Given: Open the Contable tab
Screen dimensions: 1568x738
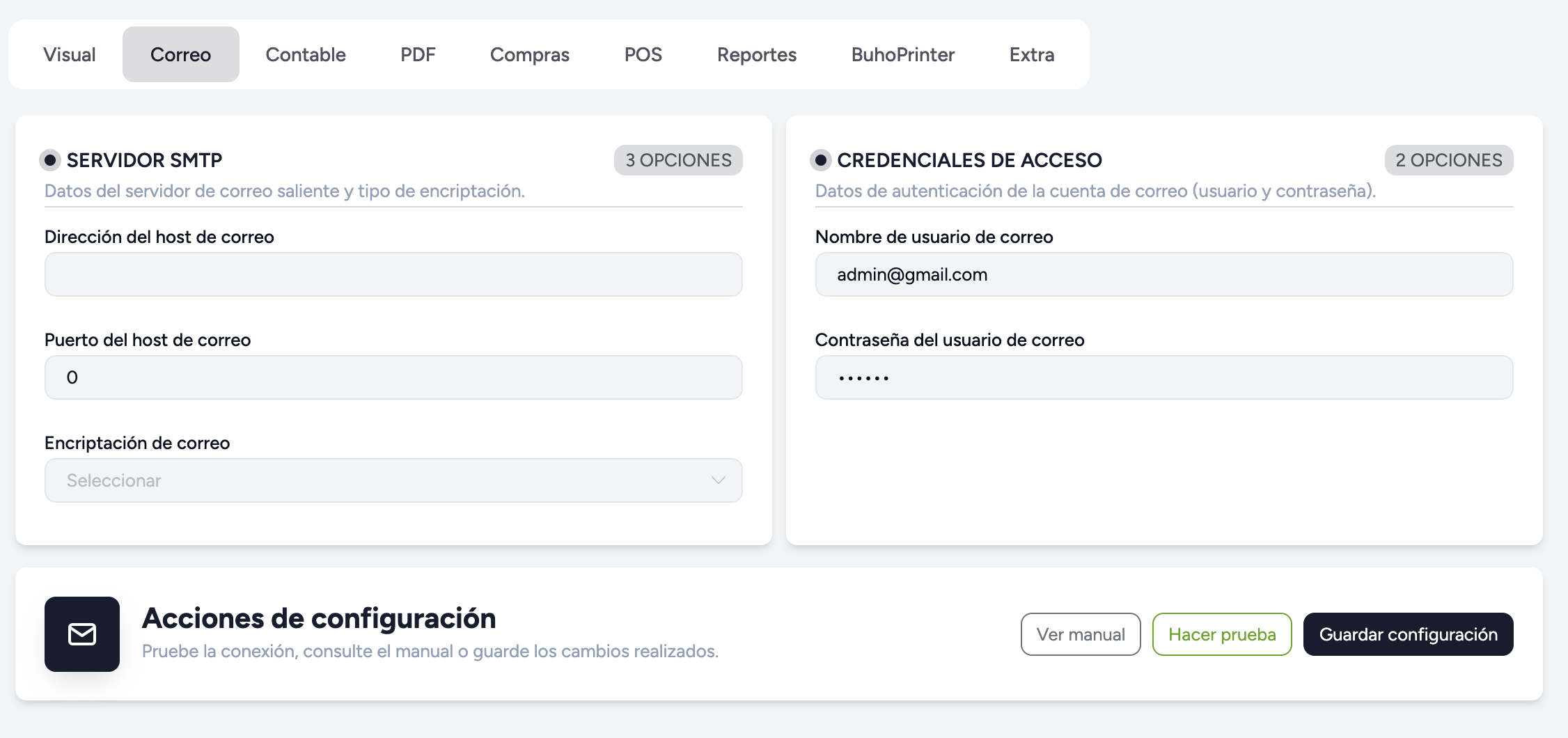Looking at the screenshot, I should (x=306, y=54).
